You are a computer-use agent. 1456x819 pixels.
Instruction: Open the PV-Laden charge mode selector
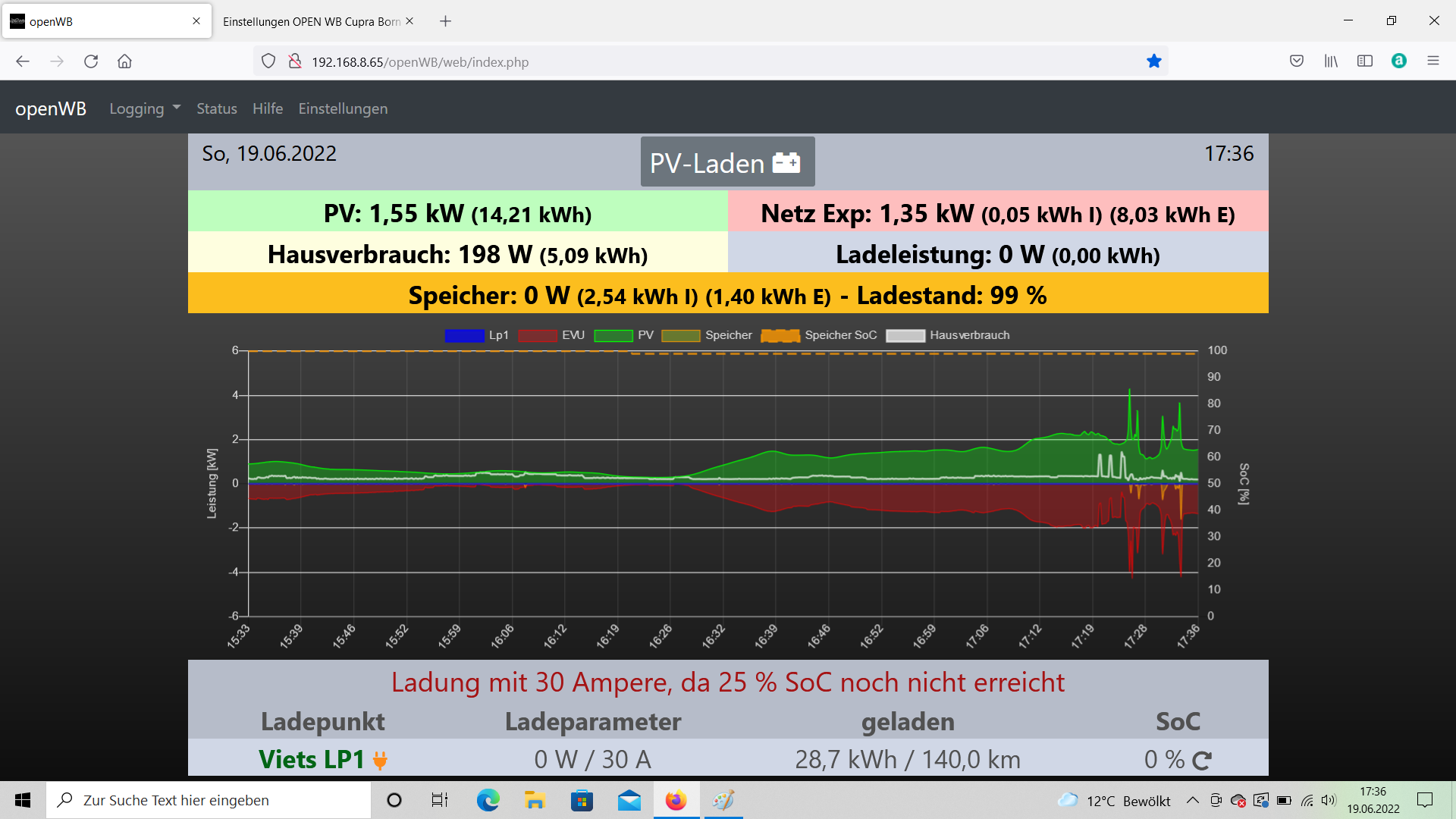coord(726,162)
